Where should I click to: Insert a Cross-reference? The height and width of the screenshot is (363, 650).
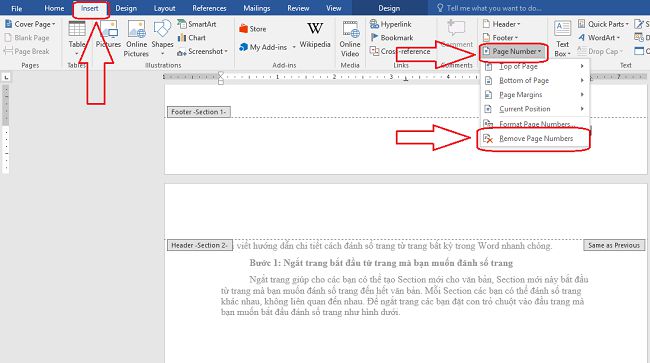[400, 51]
